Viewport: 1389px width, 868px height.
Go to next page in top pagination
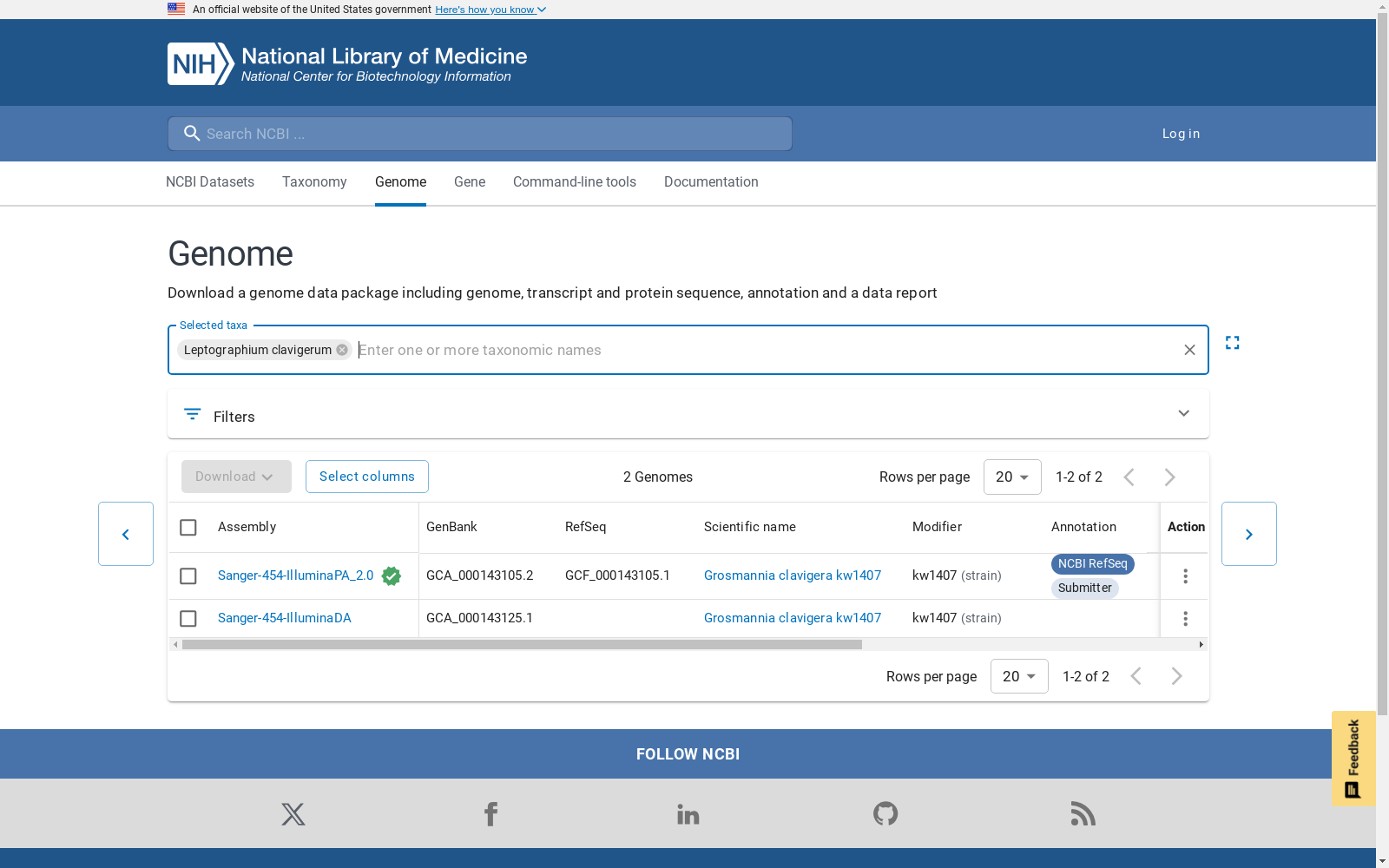pyautogui.click(x=1169, y=477)
